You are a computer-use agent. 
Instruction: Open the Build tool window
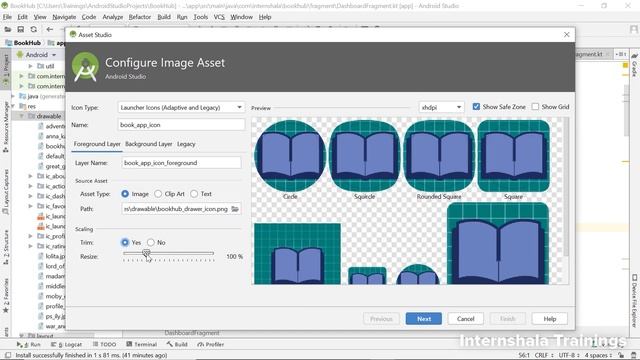pyautogui.click(x=177, y=344)
